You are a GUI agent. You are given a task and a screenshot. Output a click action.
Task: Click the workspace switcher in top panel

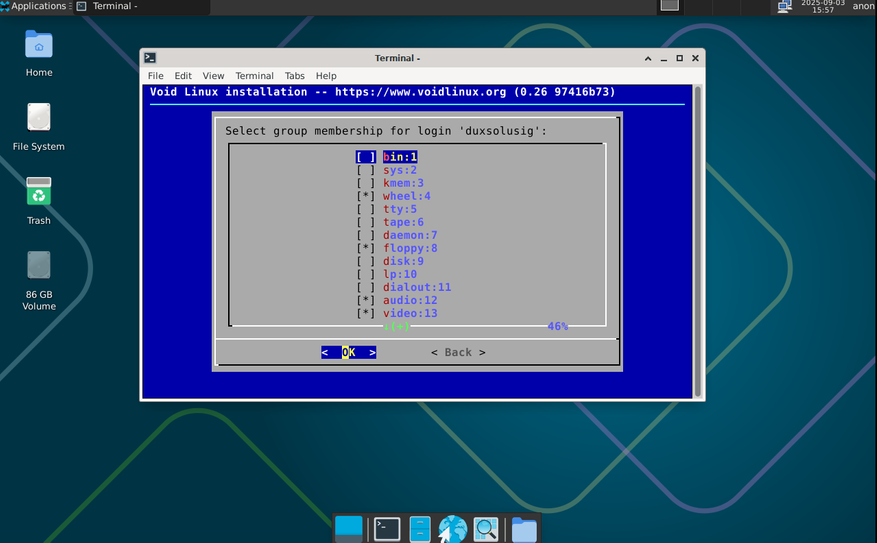[669, 6]
